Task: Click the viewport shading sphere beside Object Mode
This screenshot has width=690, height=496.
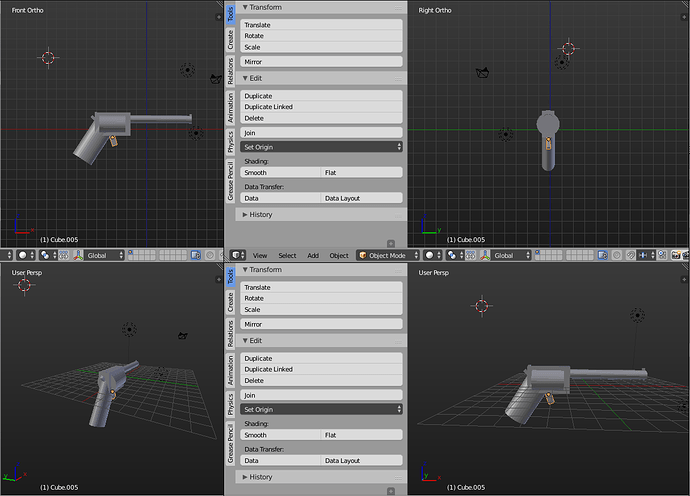Action: point(430,255)
